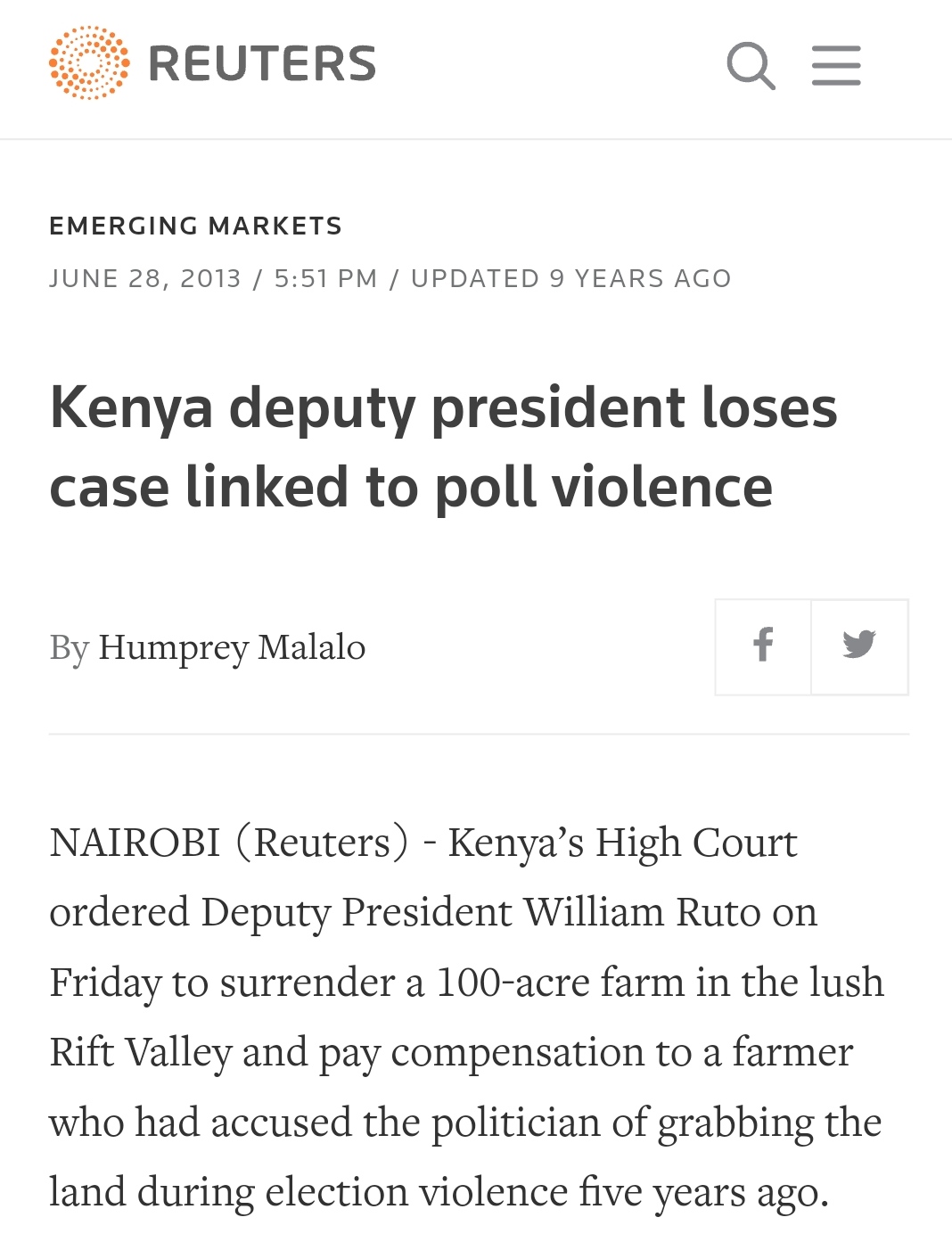Share the article on Twitter
Image resolution: width=952 pixels, height=1242 pixels.
[x=859, y=646]
